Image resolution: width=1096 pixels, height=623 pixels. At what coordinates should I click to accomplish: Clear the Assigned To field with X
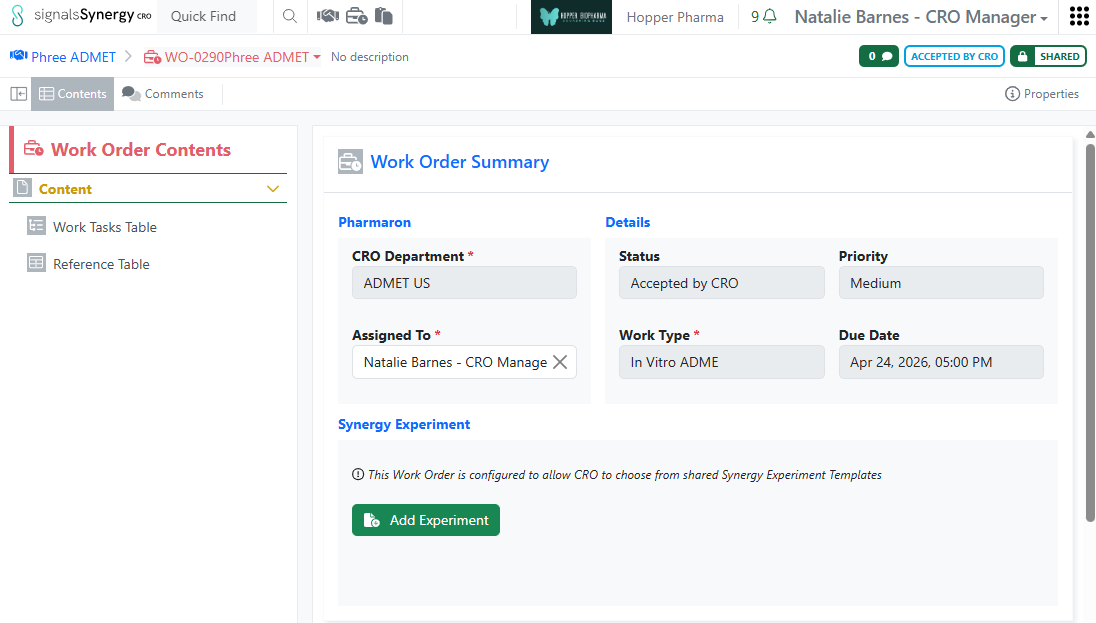560,362
